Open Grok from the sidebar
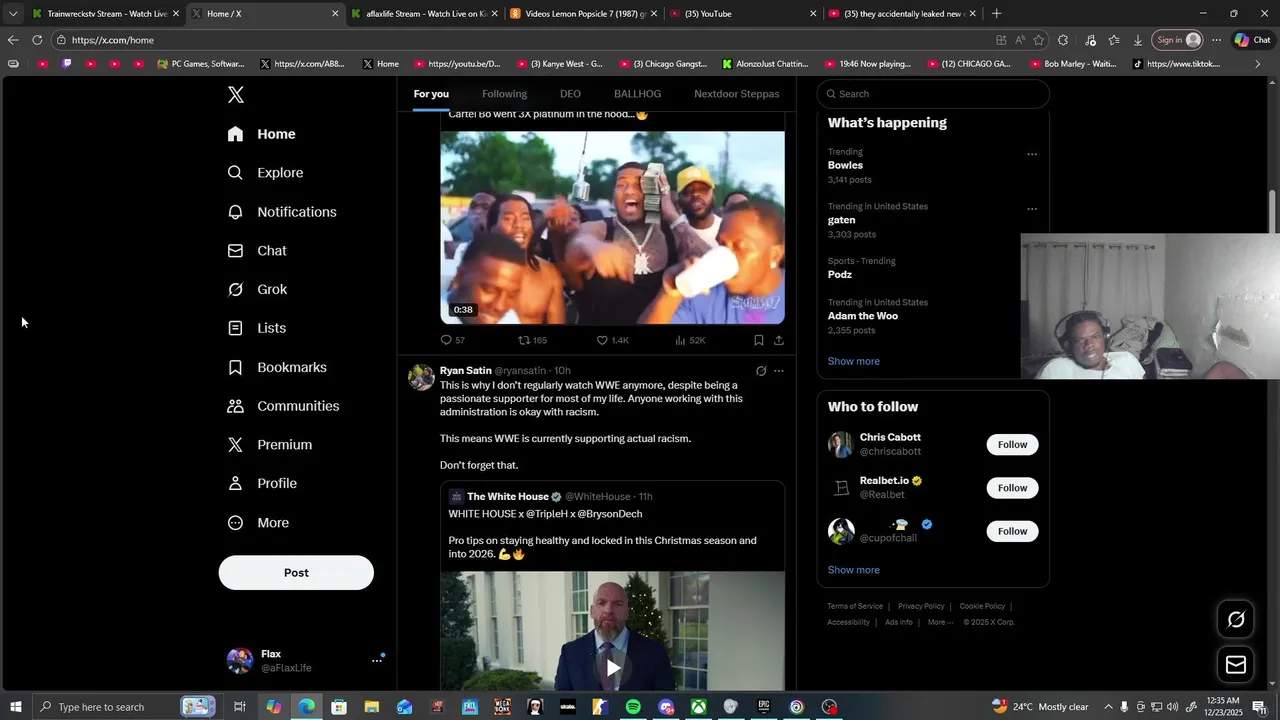1280x720 pixels. click(x=257, y=289)
